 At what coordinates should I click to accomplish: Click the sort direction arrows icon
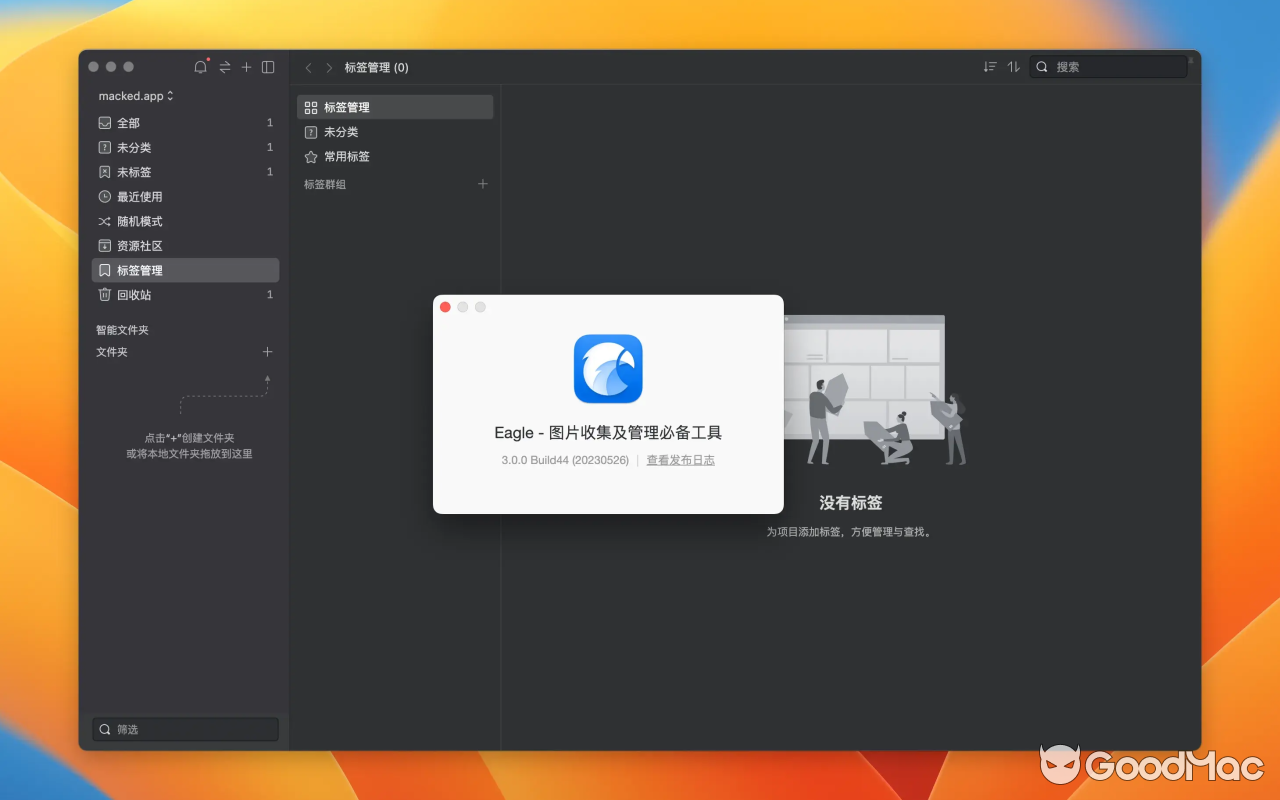point(1013,66)
